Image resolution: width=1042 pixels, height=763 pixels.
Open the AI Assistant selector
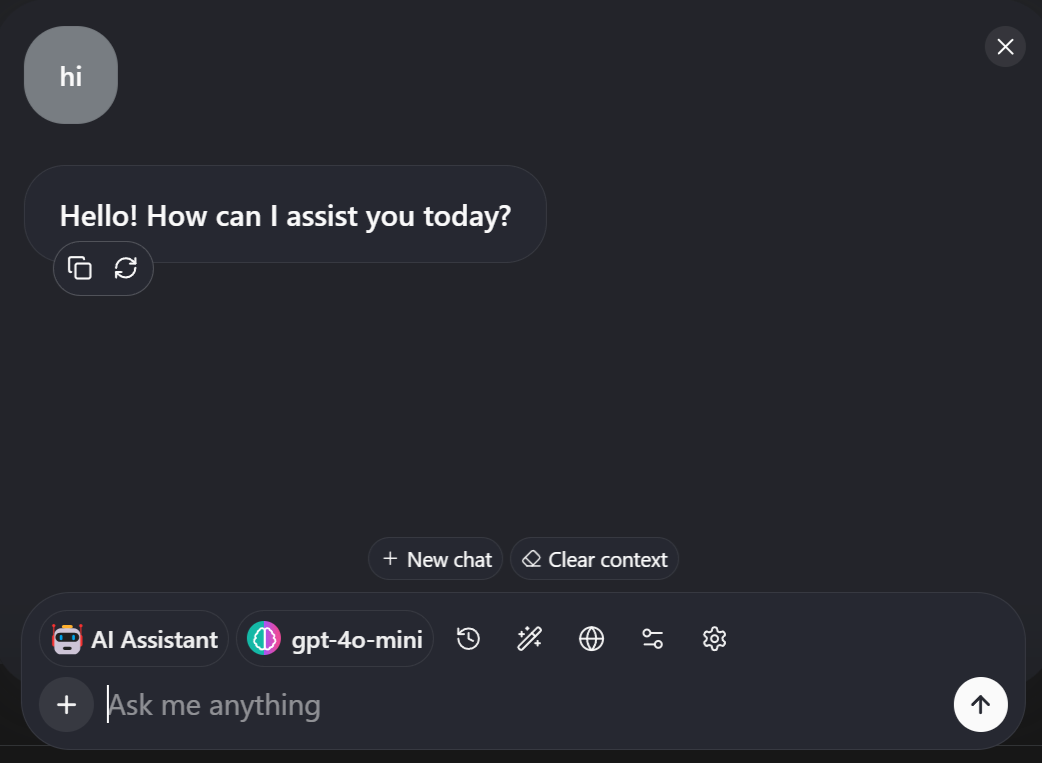pyautogui.click(x=134, y=639)
